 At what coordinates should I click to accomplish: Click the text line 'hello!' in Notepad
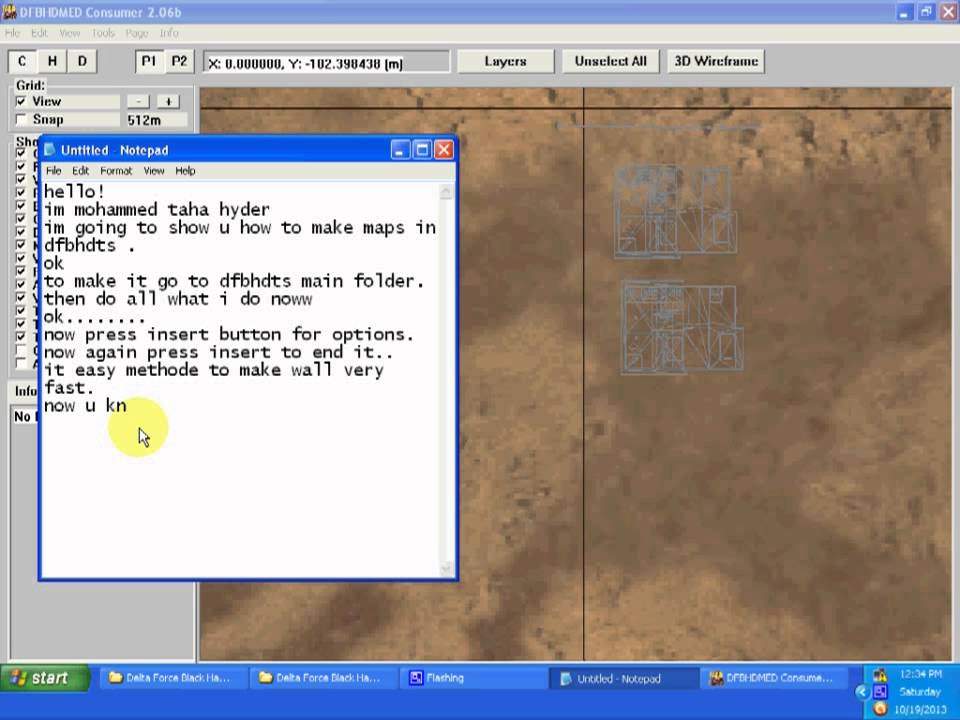pos(74,192)
